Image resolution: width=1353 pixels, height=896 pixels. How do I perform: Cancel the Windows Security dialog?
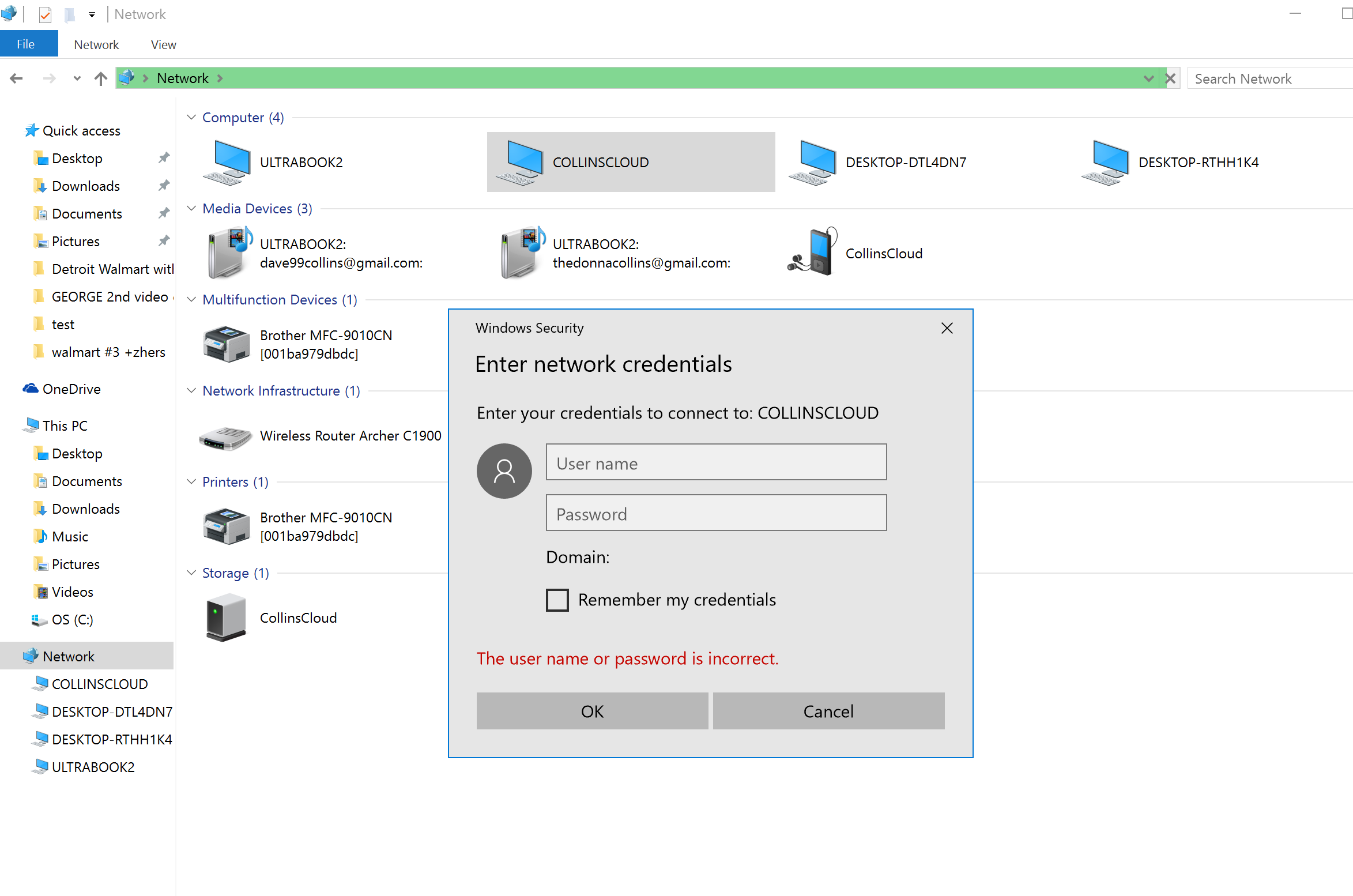(x=828, y=711)
